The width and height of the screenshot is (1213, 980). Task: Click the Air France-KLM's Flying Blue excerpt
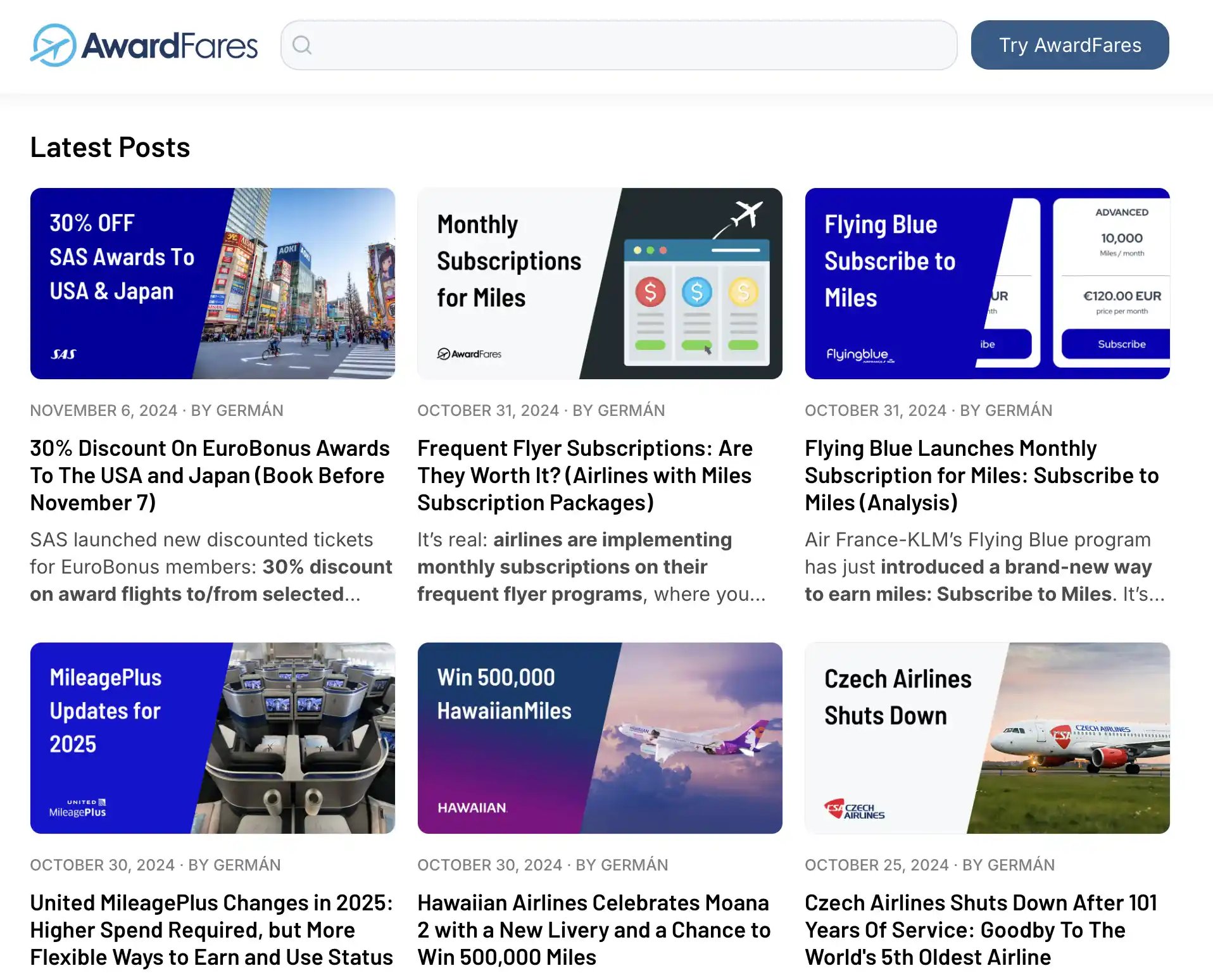click(x=984, y=567)
